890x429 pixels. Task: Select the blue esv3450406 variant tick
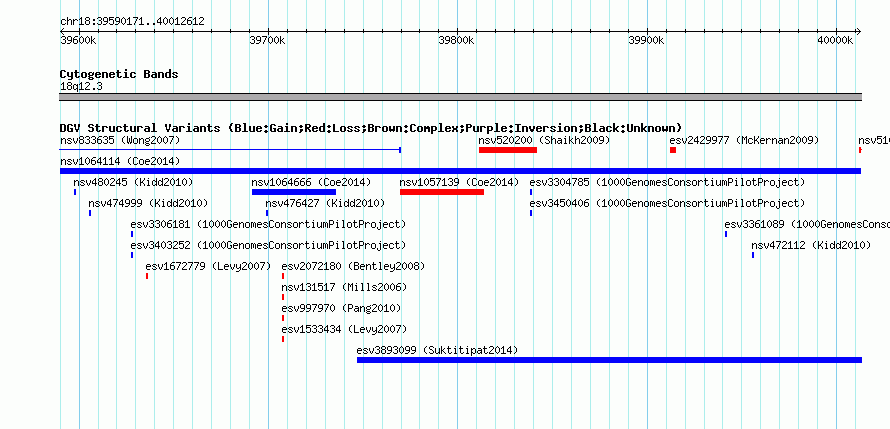coord(531,213)
